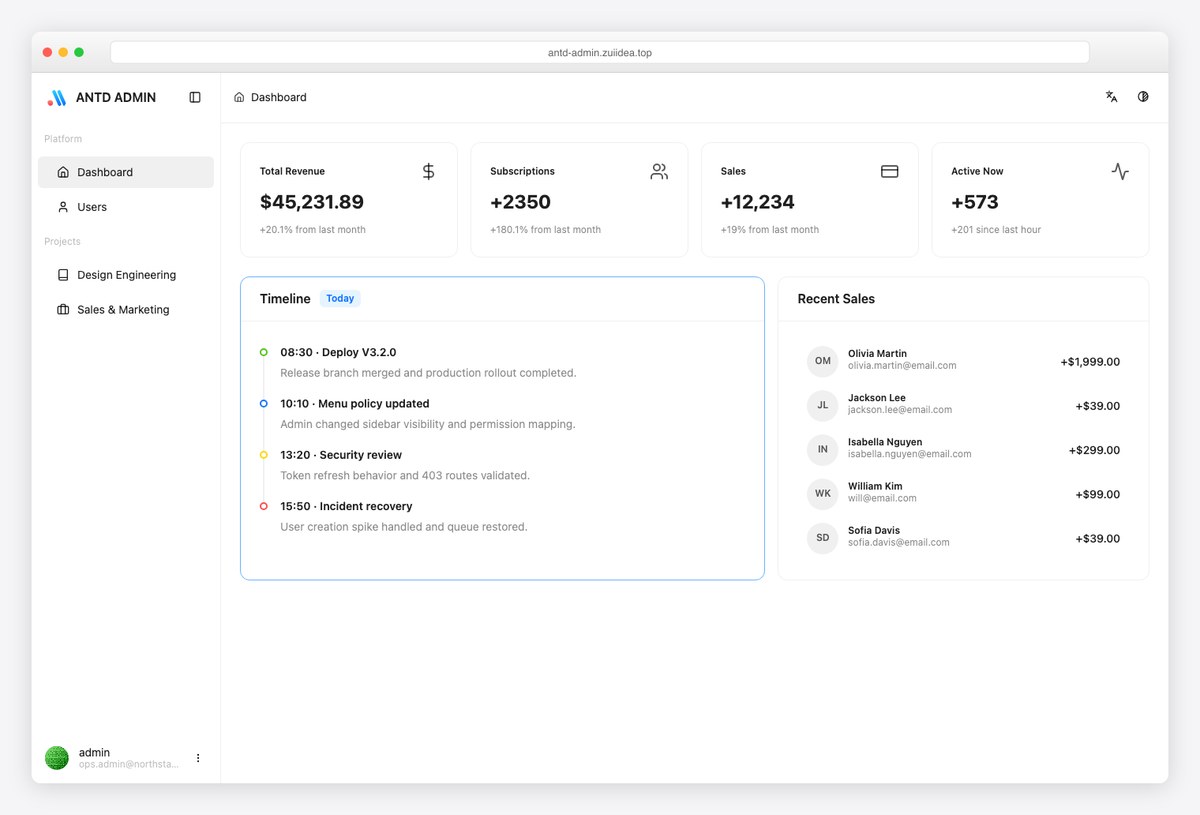Select the yellow 13:20 timeline dot
1200x815 pixels.
[264, 455]
